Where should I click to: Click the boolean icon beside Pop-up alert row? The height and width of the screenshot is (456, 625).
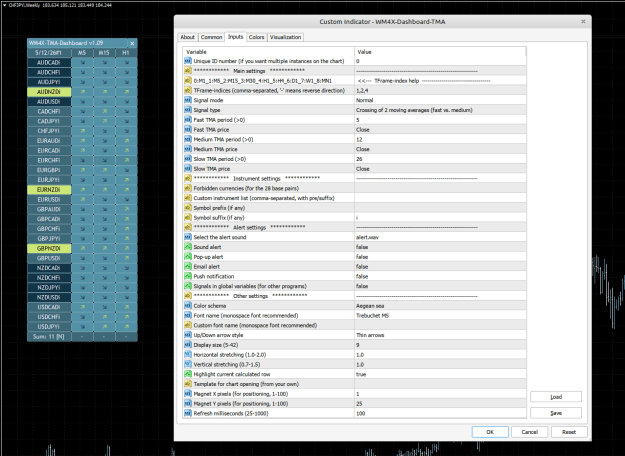click(x=188, y=257)
